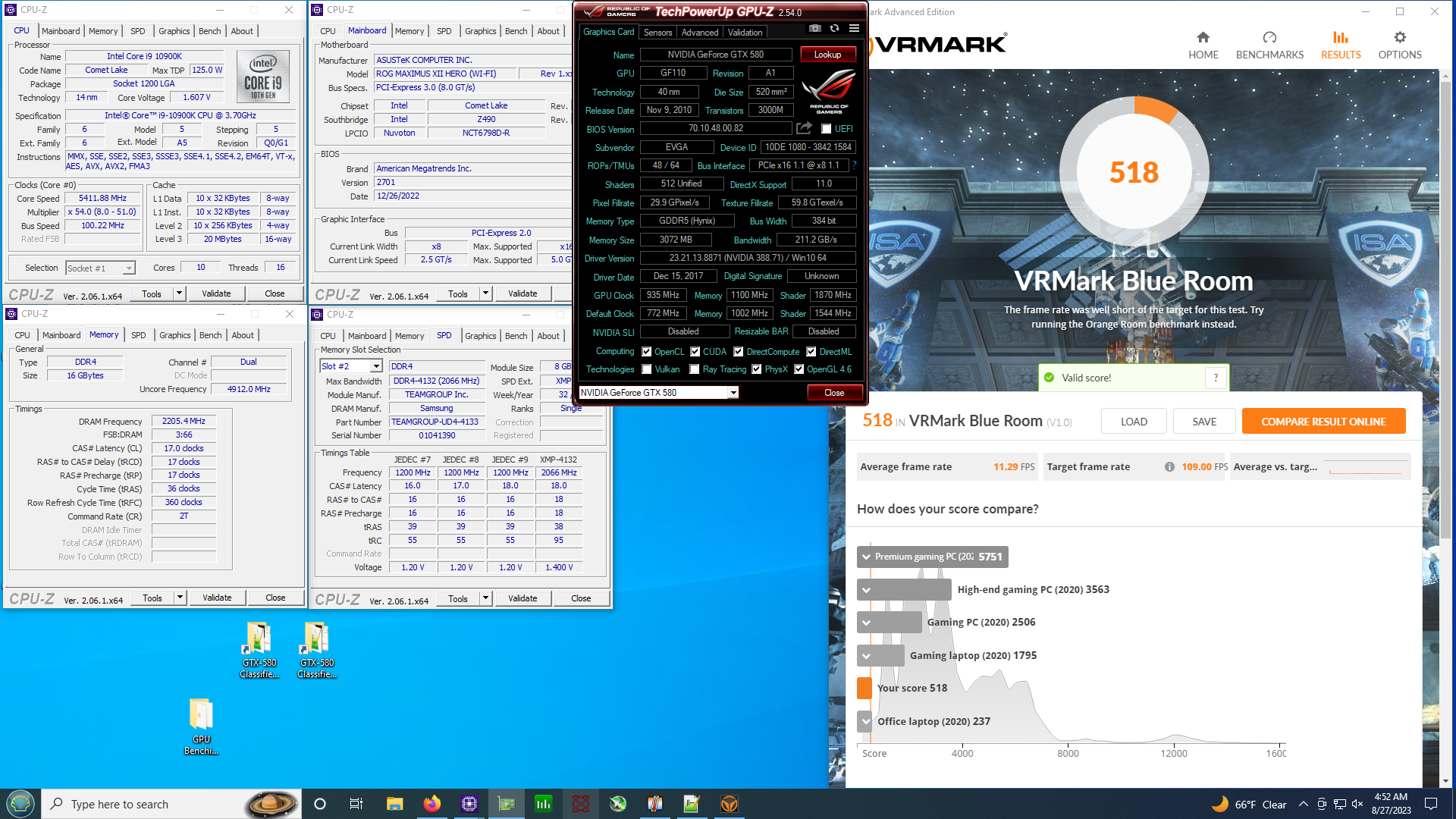Expand the Office laptop (2020) row

(866, 721)
